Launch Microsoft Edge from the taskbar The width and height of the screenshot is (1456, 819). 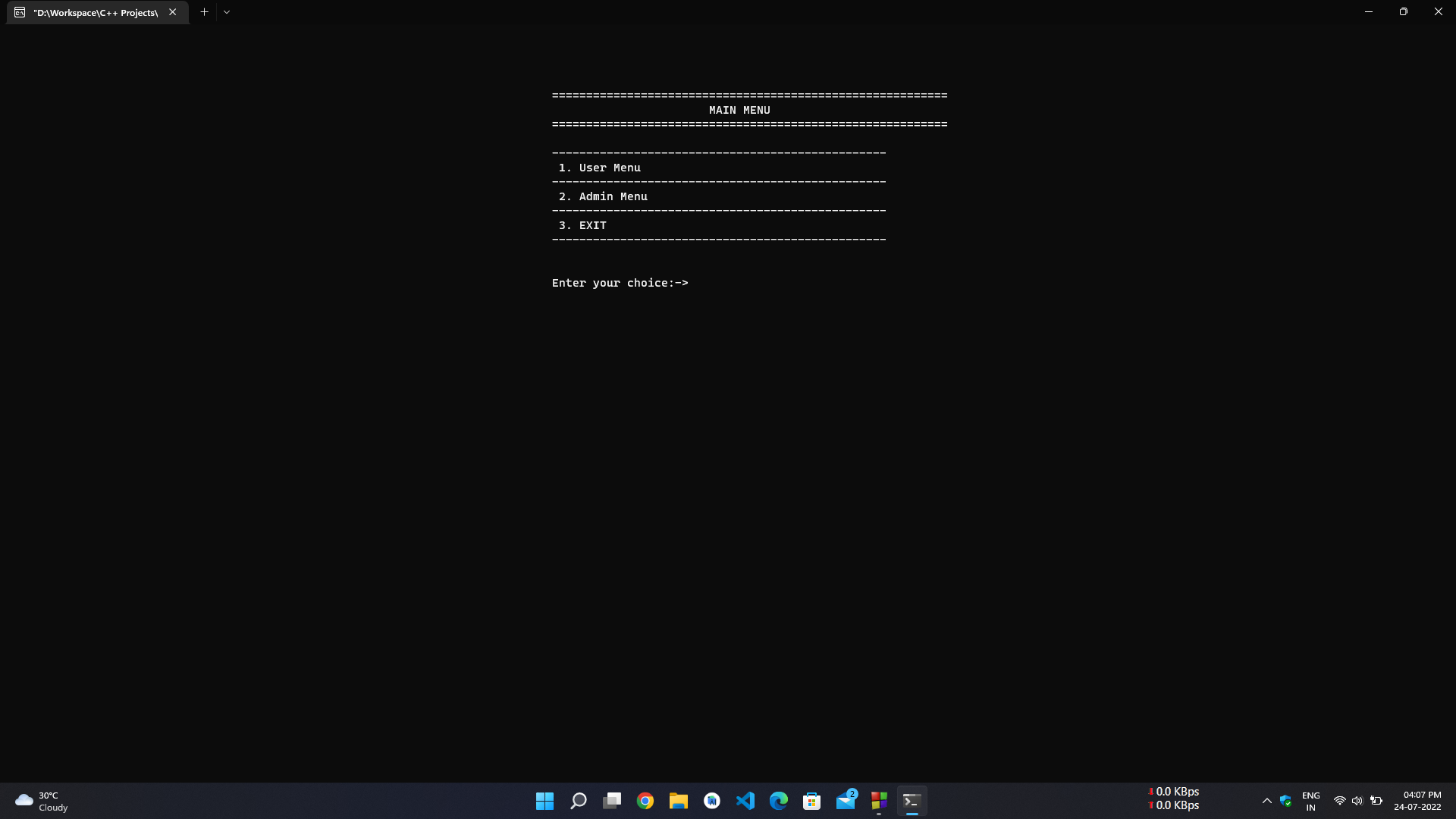coord(779,801)
